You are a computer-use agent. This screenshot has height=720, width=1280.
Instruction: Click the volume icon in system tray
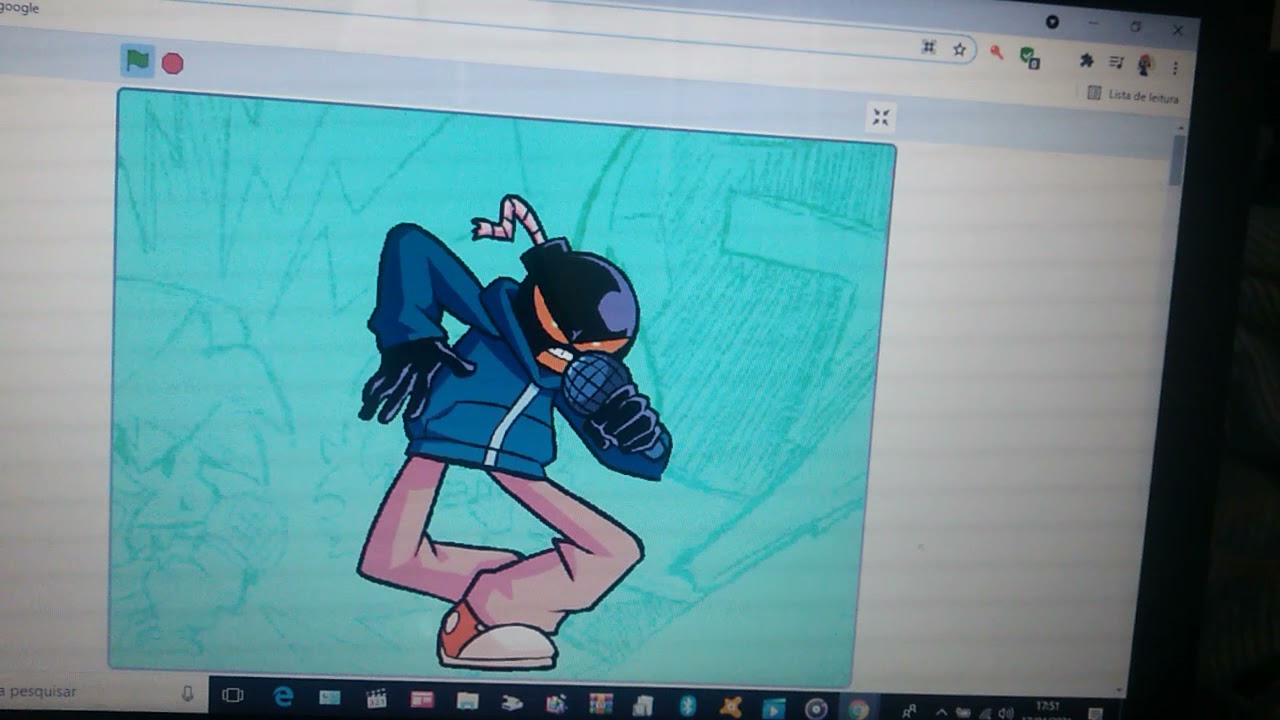[x=1006, y=713]
